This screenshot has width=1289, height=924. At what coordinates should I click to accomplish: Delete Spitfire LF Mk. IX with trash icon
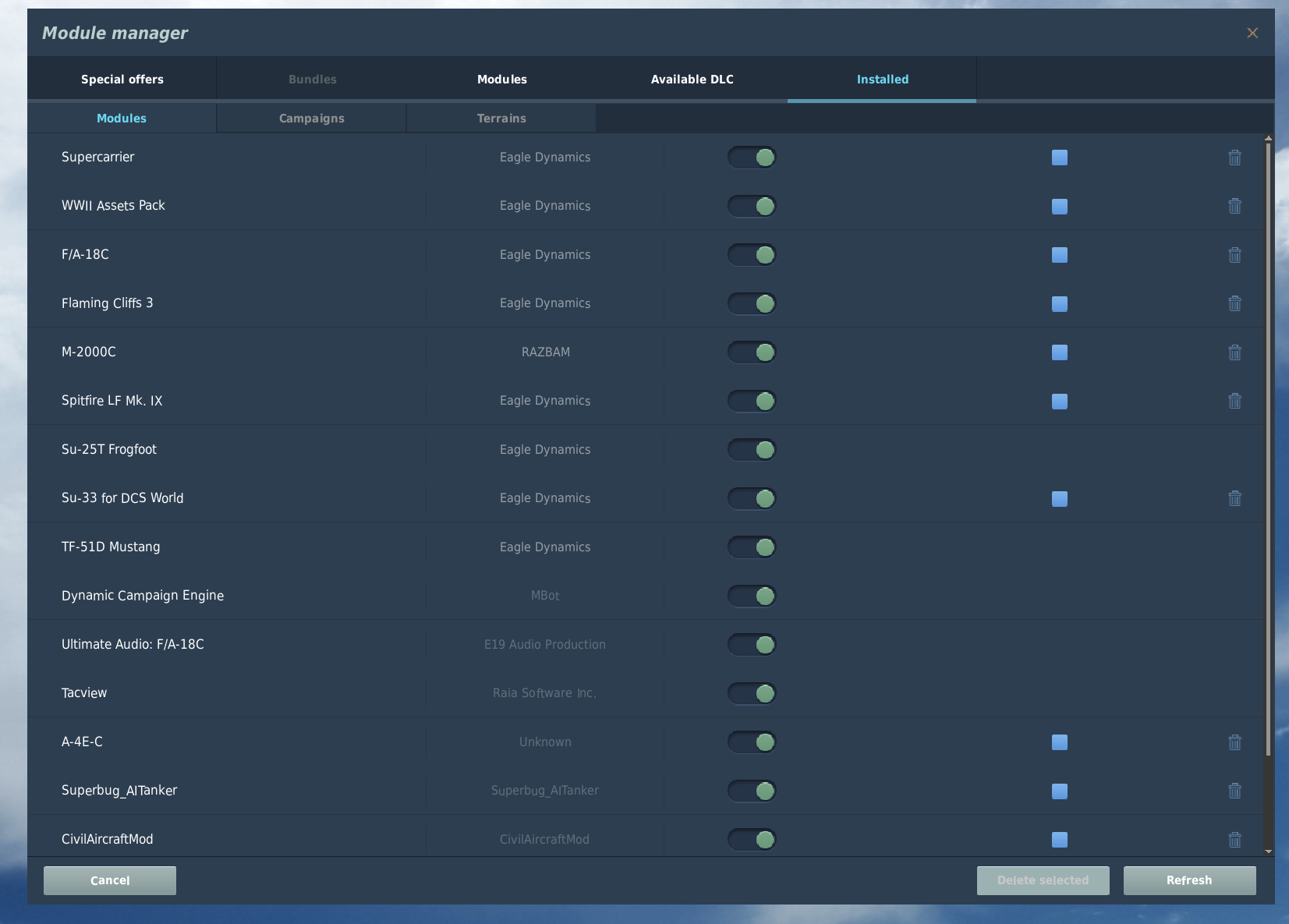1234,401
